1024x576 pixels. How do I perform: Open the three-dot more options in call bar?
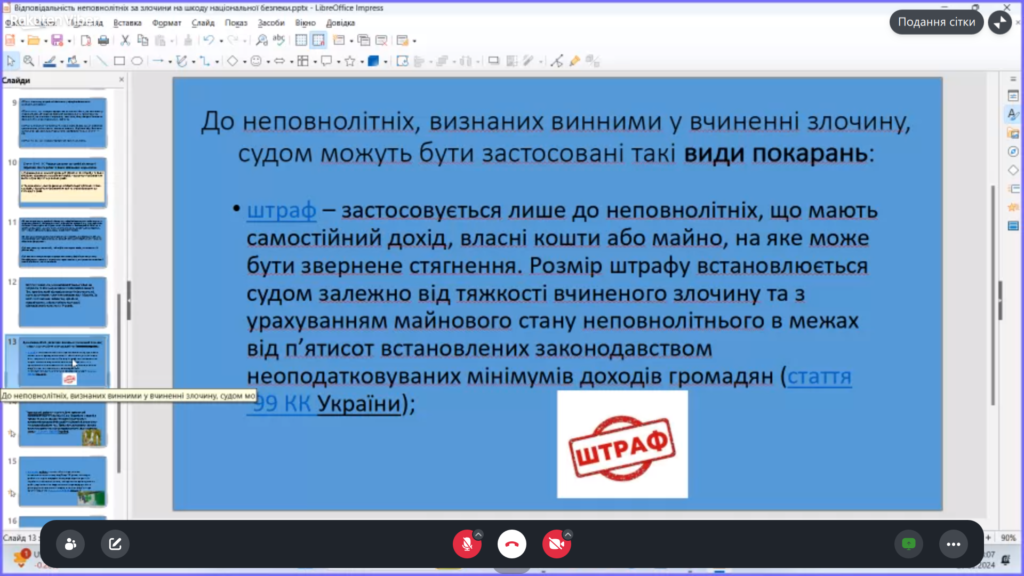point(952,543)
